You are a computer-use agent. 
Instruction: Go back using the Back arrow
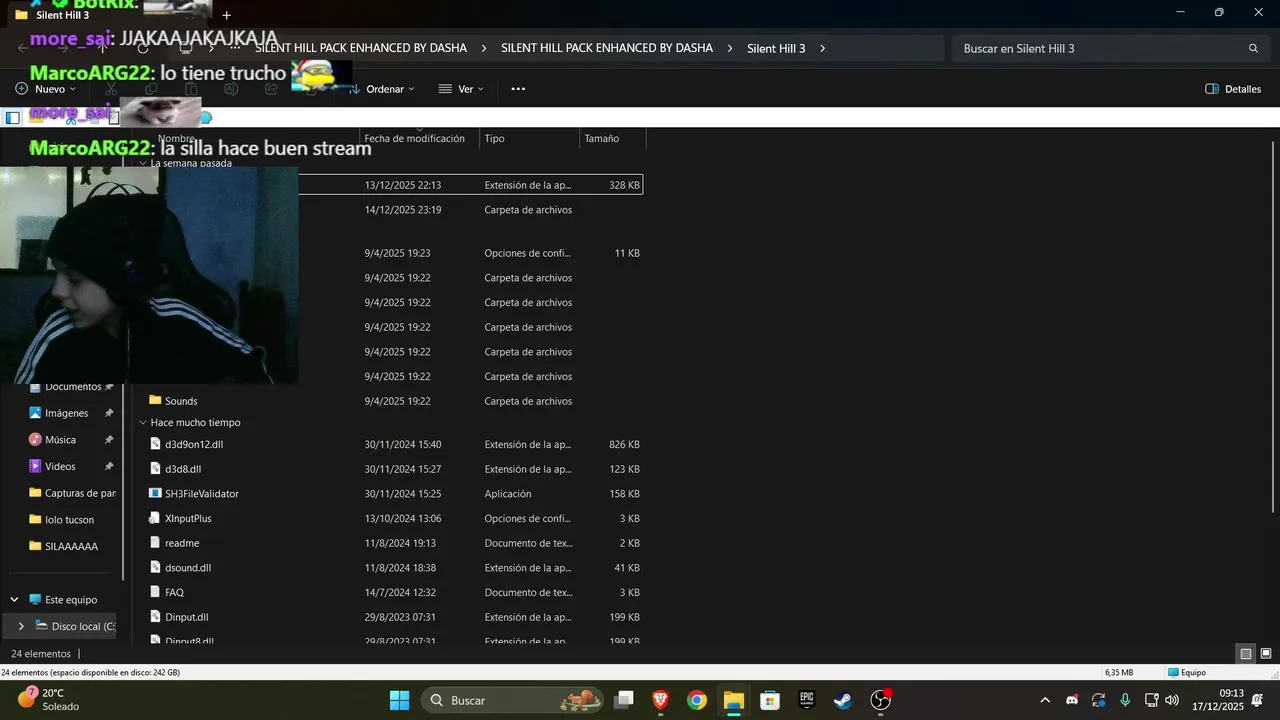click(x=23, y=48)
